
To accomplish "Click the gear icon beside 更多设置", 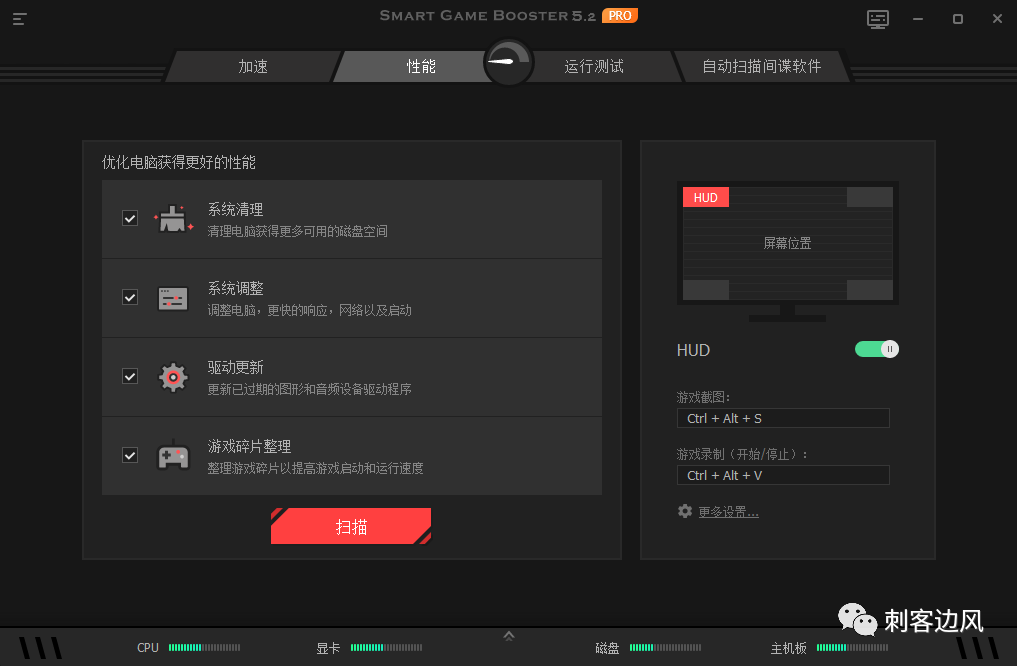I will (685, 511).
